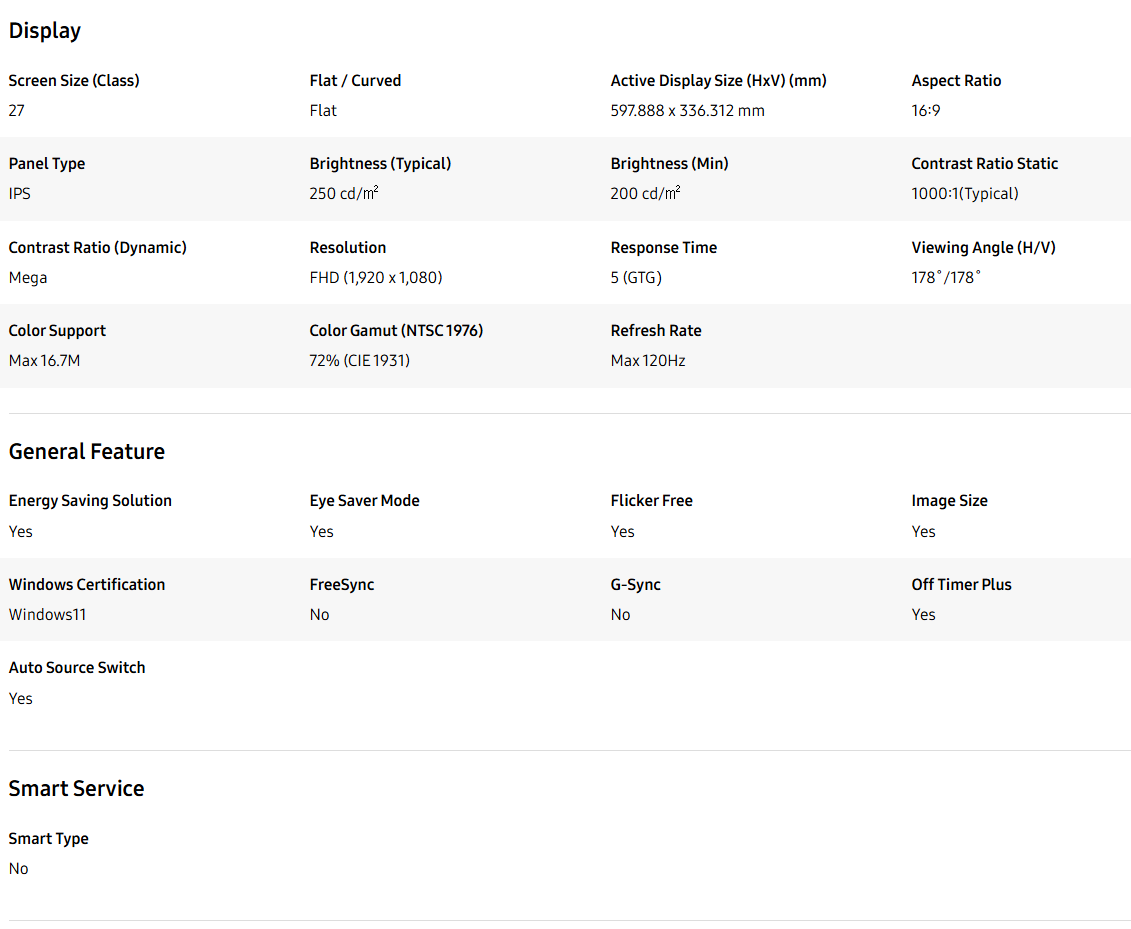The width and height of the screenshot is (1131, 929).
Task: Click the Smart Service section heading
Action: 76,789
